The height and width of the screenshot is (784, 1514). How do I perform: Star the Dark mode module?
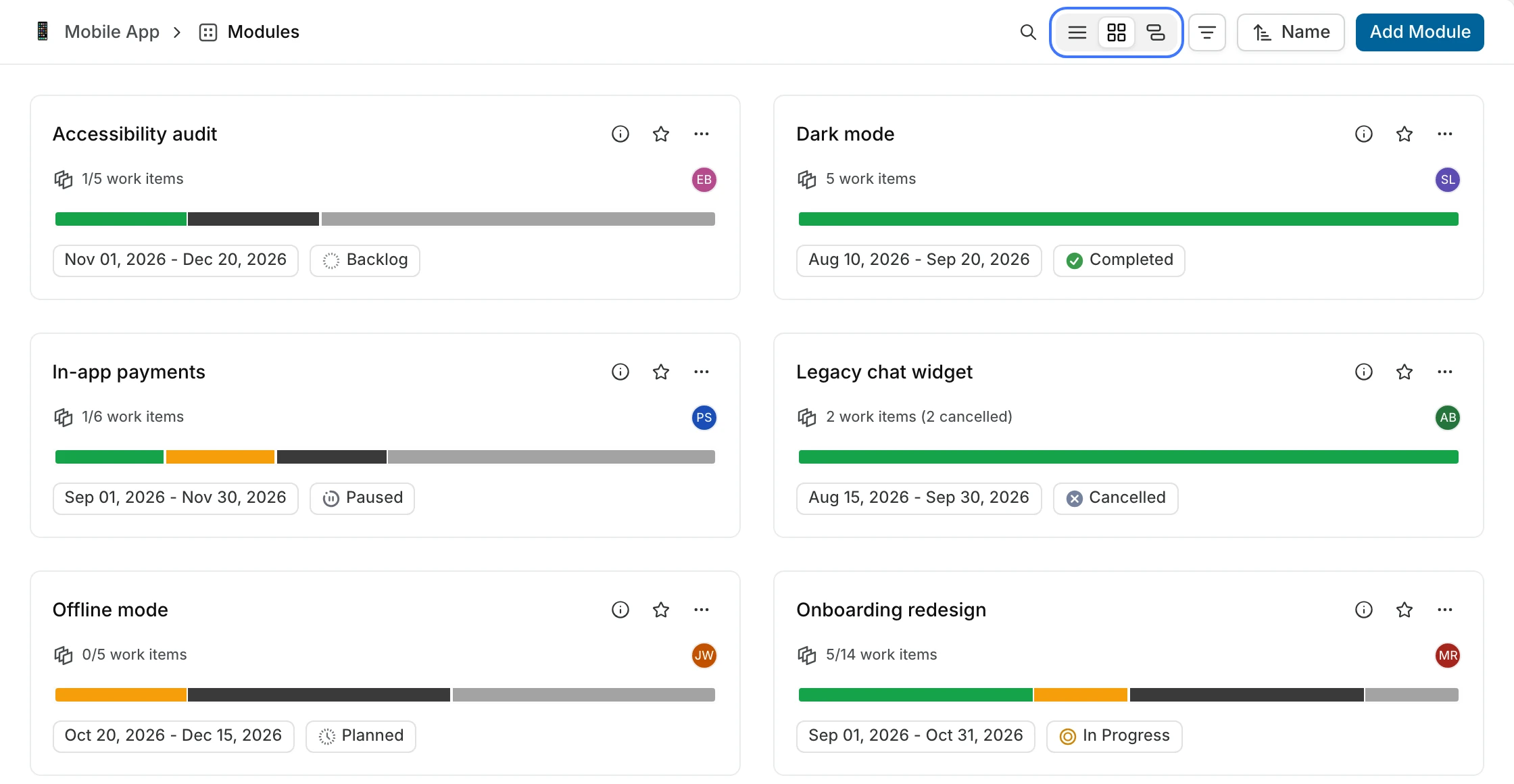[1405, 134]
